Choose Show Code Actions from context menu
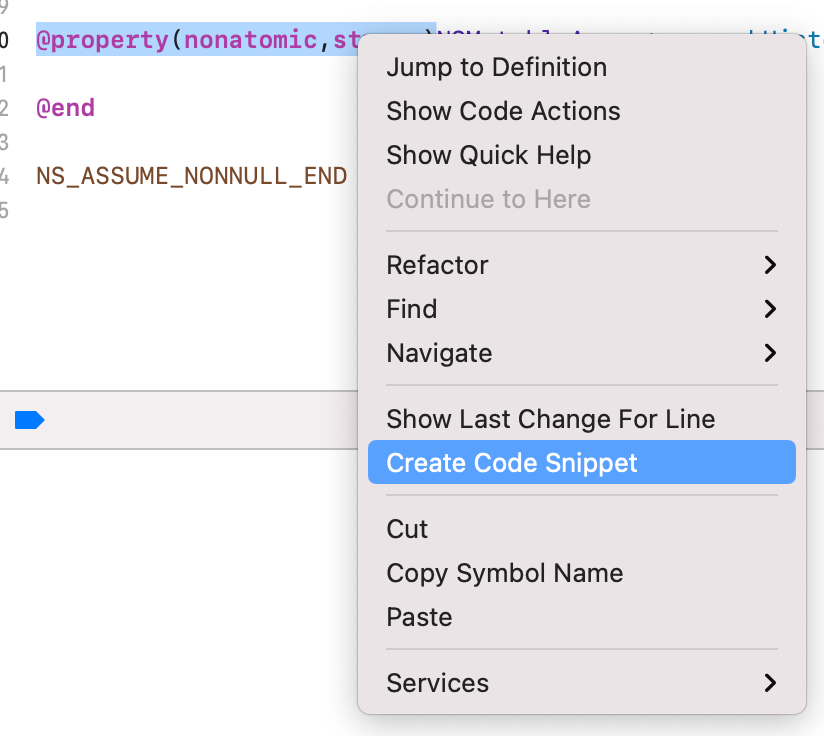Viewport: 824px width, 736px height. click(503, 111)
